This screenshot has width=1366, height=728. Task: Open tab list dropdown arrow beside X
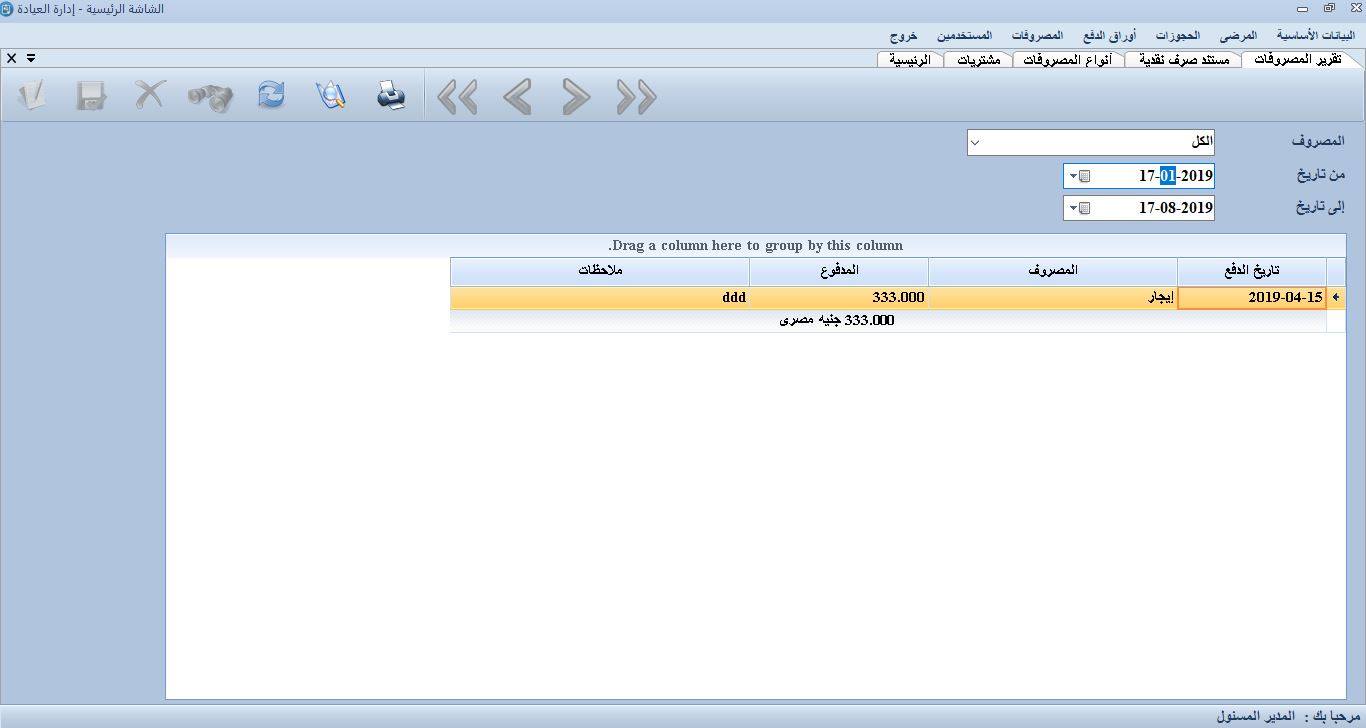coord(31,58)
